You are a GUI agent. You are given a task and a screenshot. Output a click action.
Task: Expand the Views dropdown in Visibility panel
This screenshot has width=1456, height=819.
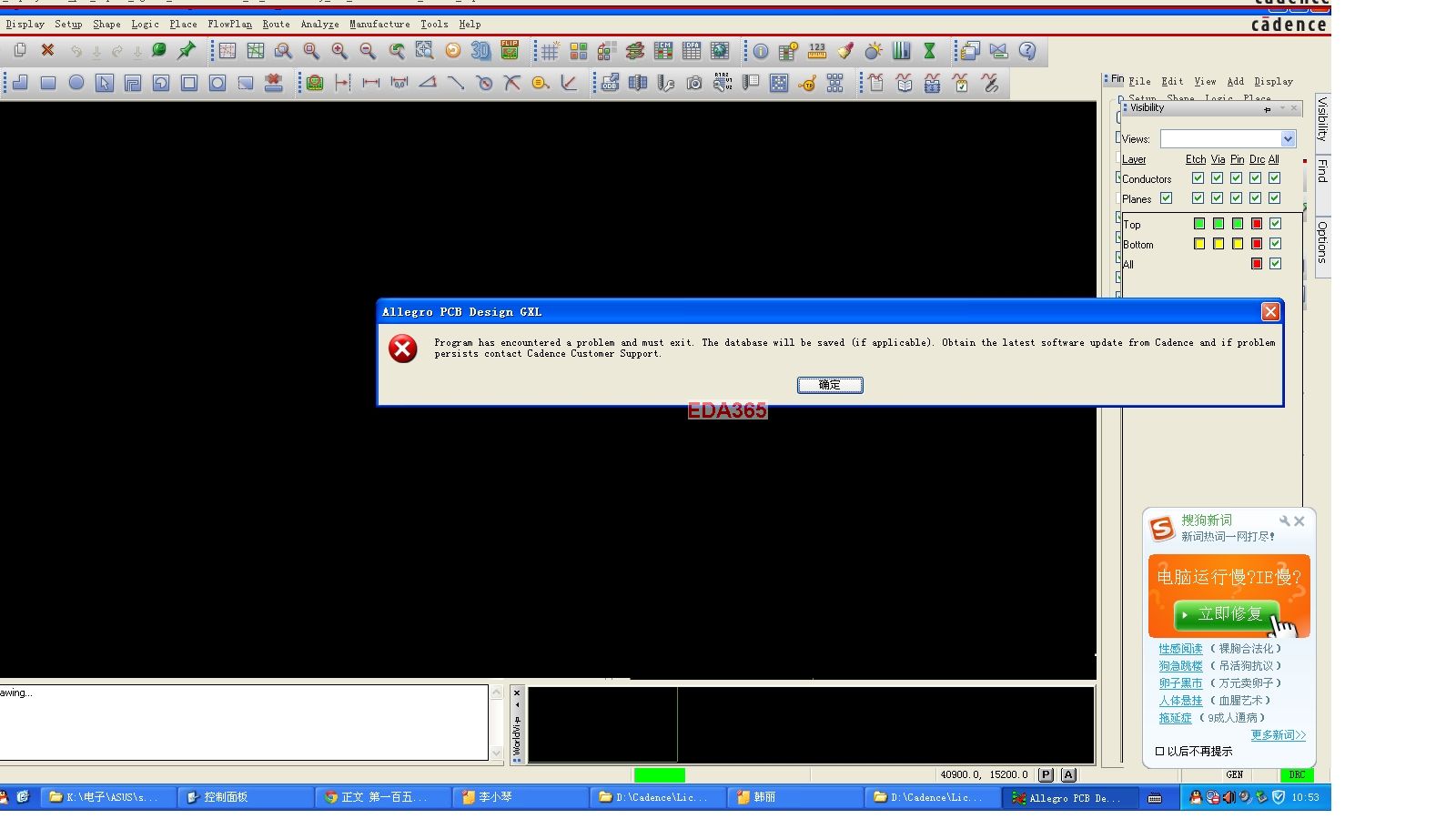[1288, 139]
